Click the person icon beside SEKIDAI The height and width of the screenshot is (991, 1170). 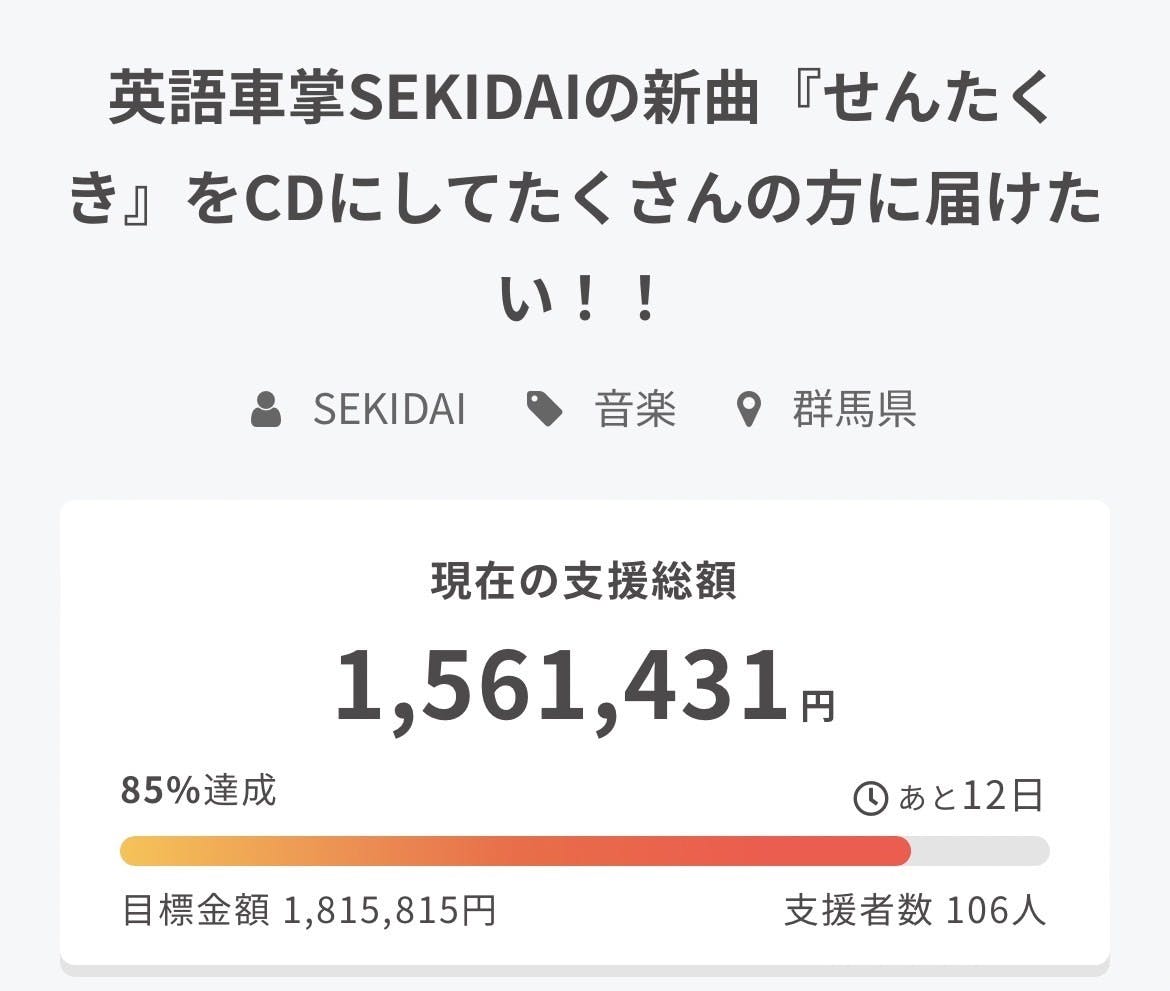[266, 410]
